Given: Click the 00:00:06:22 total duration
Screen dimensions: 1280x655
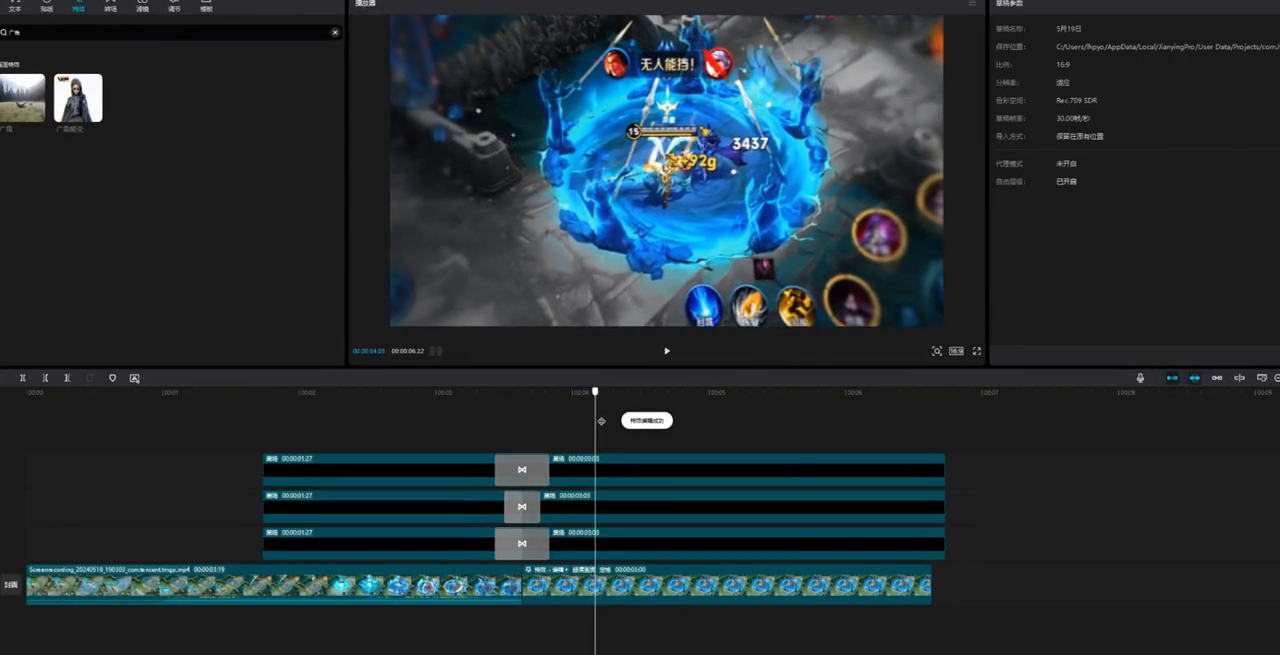Looking at the screenshot, I should coord(408,351).
